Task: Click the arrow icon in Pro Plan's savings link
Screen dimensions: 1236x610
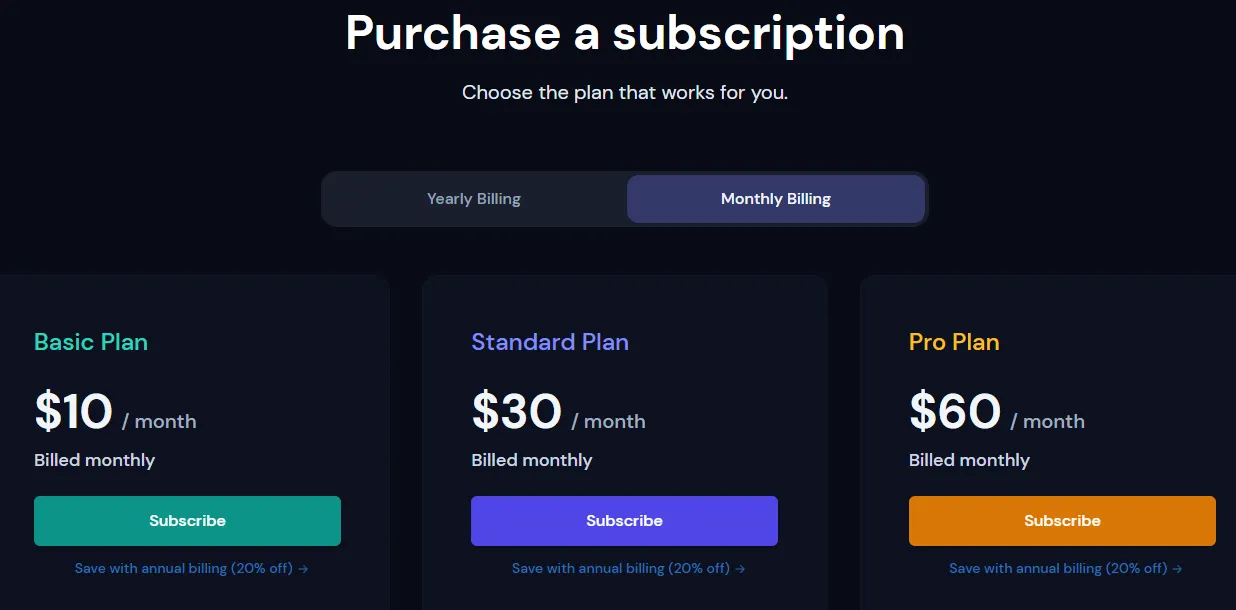Action: tap(1177, 569)
